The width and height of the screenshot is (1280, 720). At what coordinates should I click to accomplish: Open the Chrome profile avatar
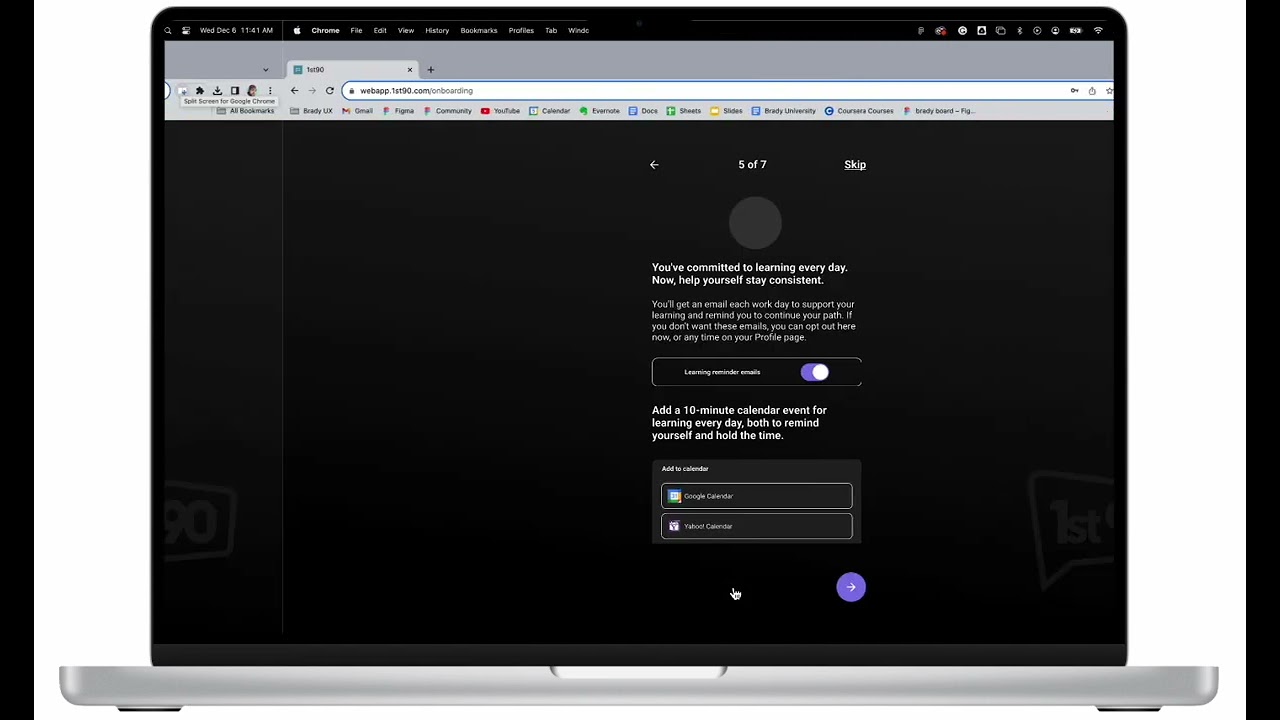(x=252, y=91)
